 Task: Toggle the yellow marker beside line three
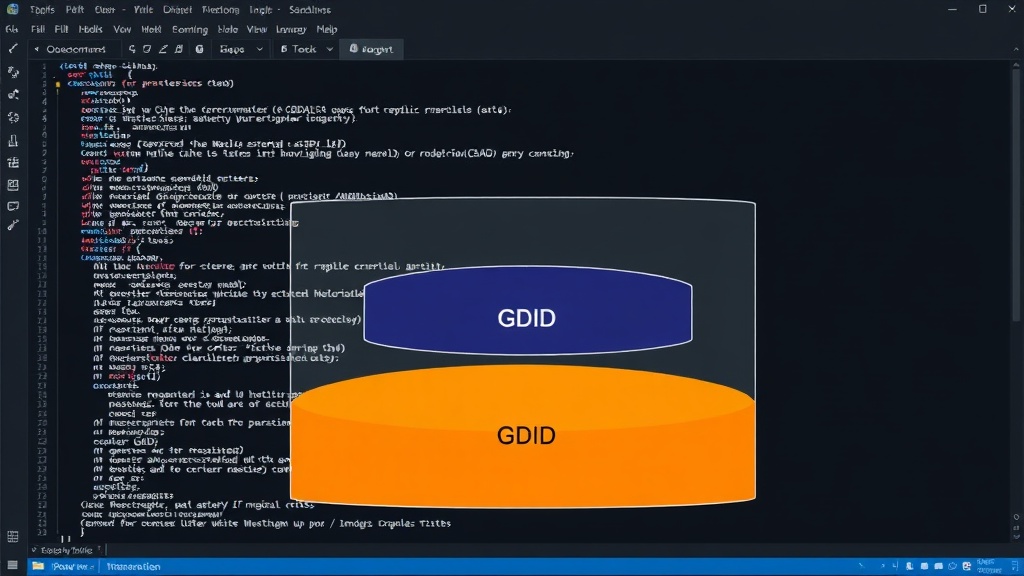[58, 84]
